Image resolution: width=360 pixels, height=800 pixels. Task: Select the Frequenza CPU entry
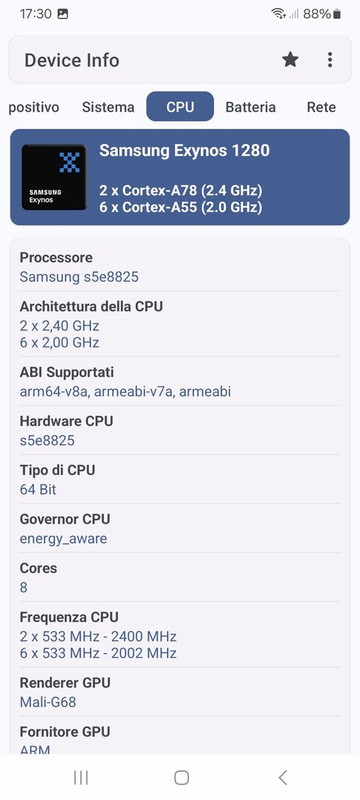pyautogui.click(x=180, y=634)
